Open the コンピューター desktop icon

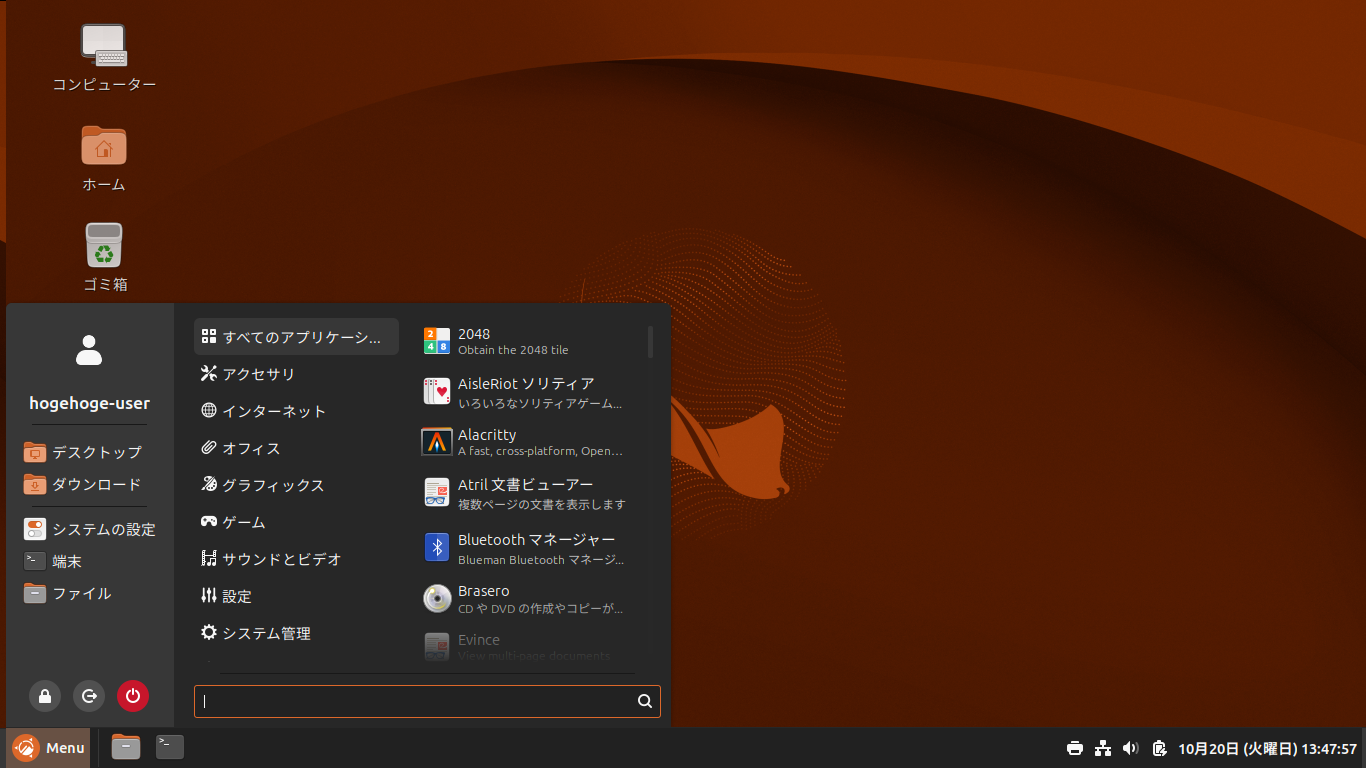104,58
